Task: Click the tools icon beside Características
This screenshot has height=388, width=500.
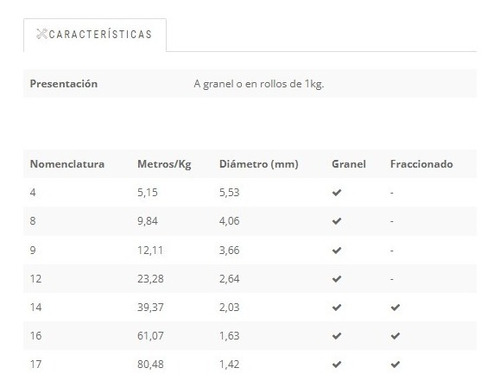Action: [42, 34]
